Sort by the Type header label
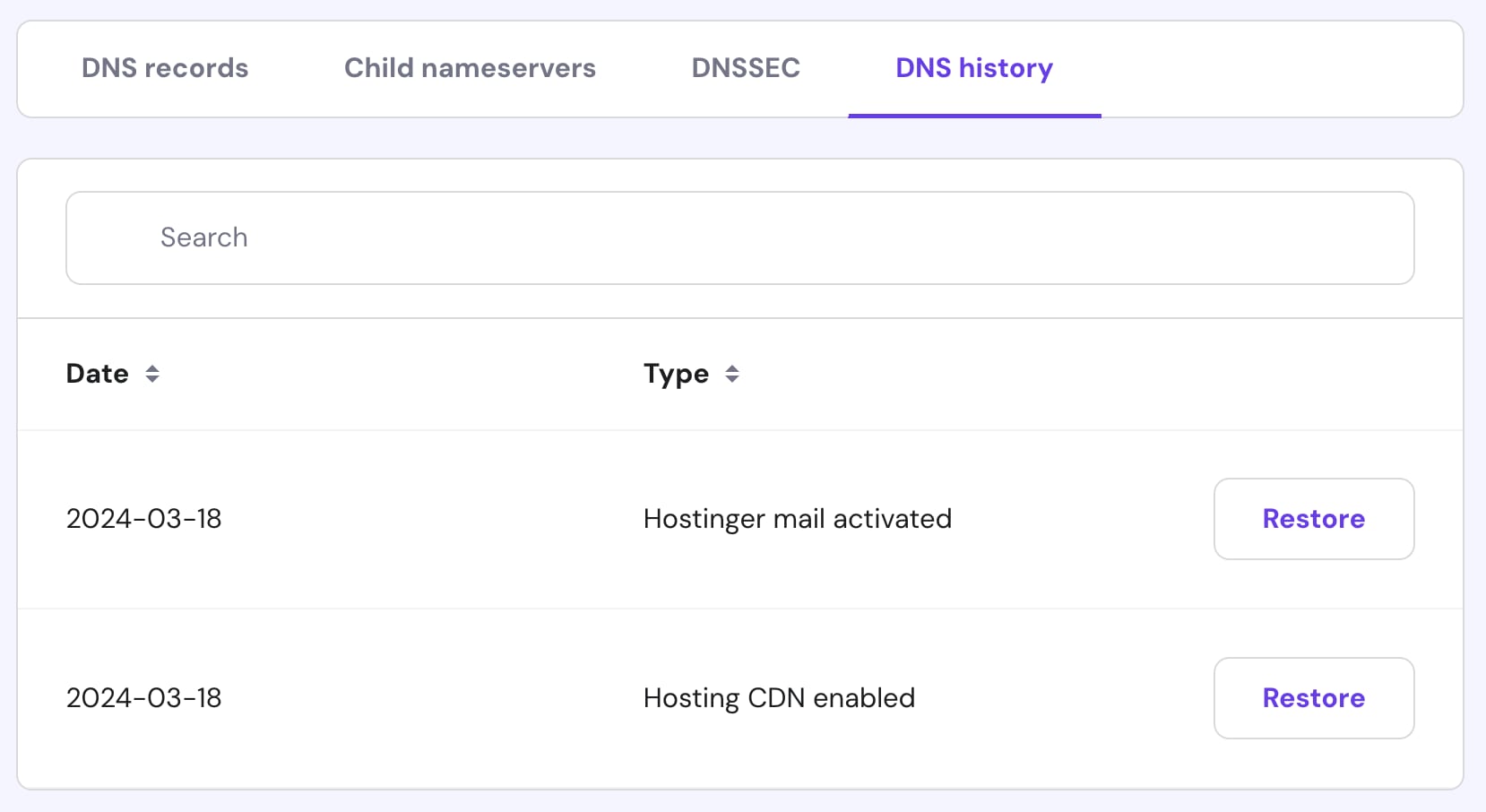Image resolution: width=1486 pixels, height=812 pixels. (x=676, y=374)
